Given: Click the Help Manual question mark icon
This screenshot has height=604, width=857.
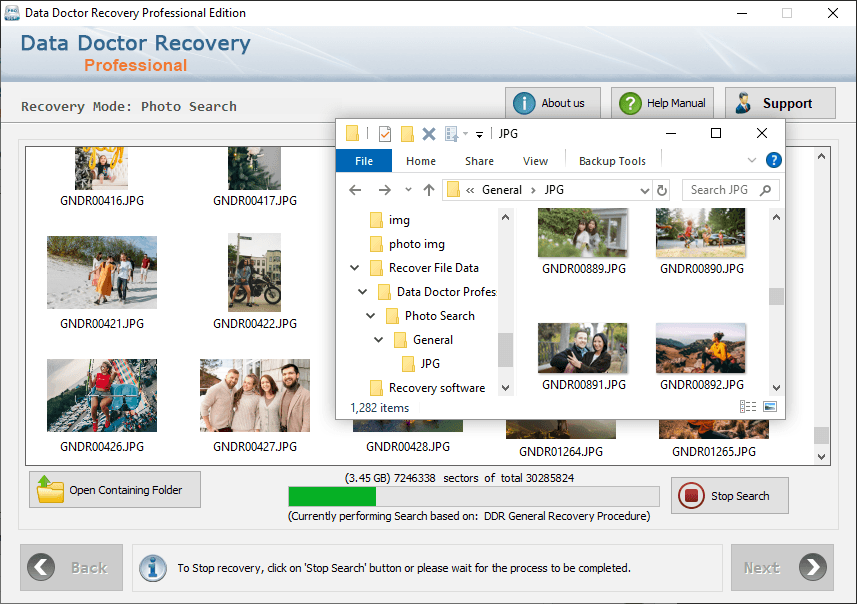Looking at the screenshot, I should (630, 103).
